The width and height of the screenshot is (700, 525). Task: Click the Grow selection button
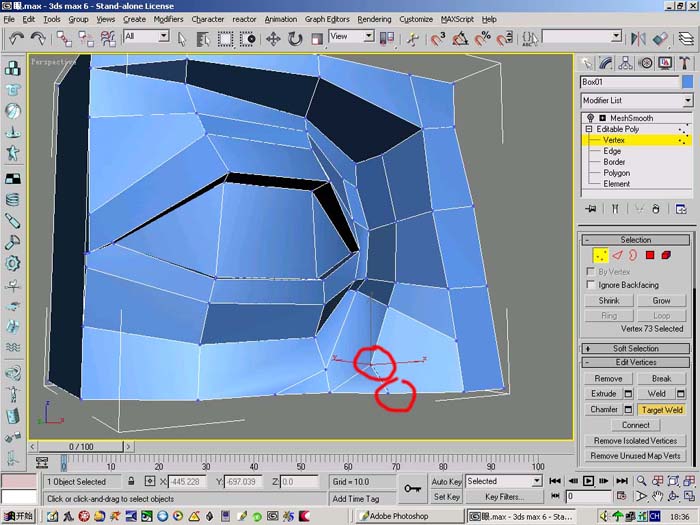tap(662, 300)
